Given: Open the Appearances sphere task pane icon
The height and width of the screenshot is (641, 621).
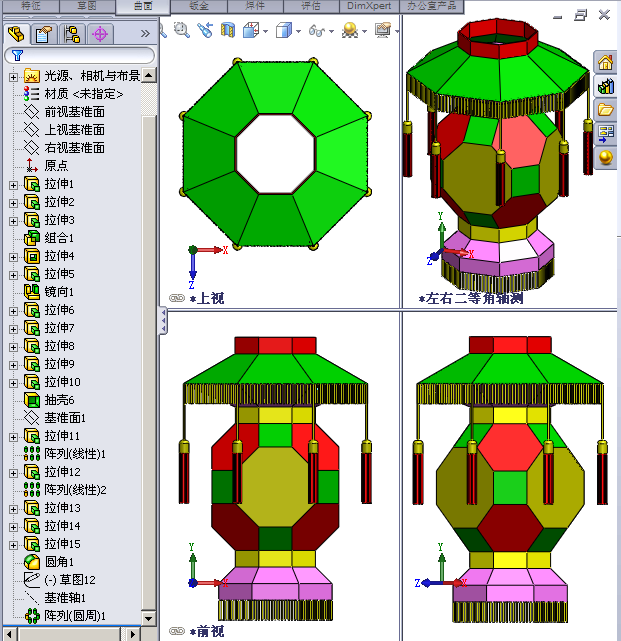Looking at the screenshot, I should point(605,157).
